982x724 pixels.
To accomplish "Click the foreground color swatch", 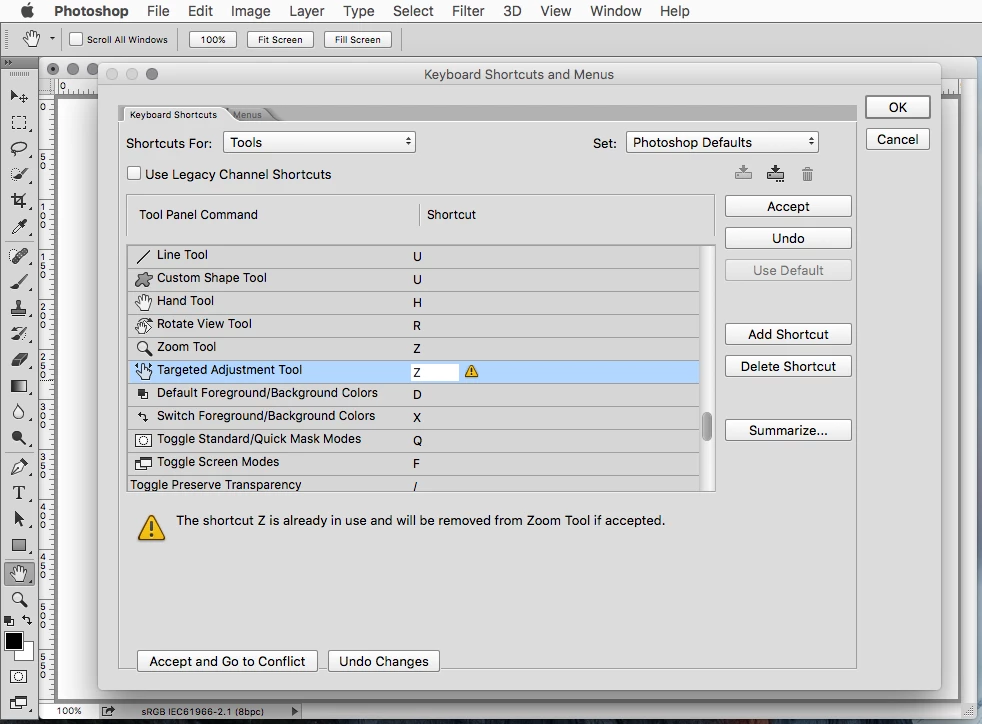I will 14,641.
